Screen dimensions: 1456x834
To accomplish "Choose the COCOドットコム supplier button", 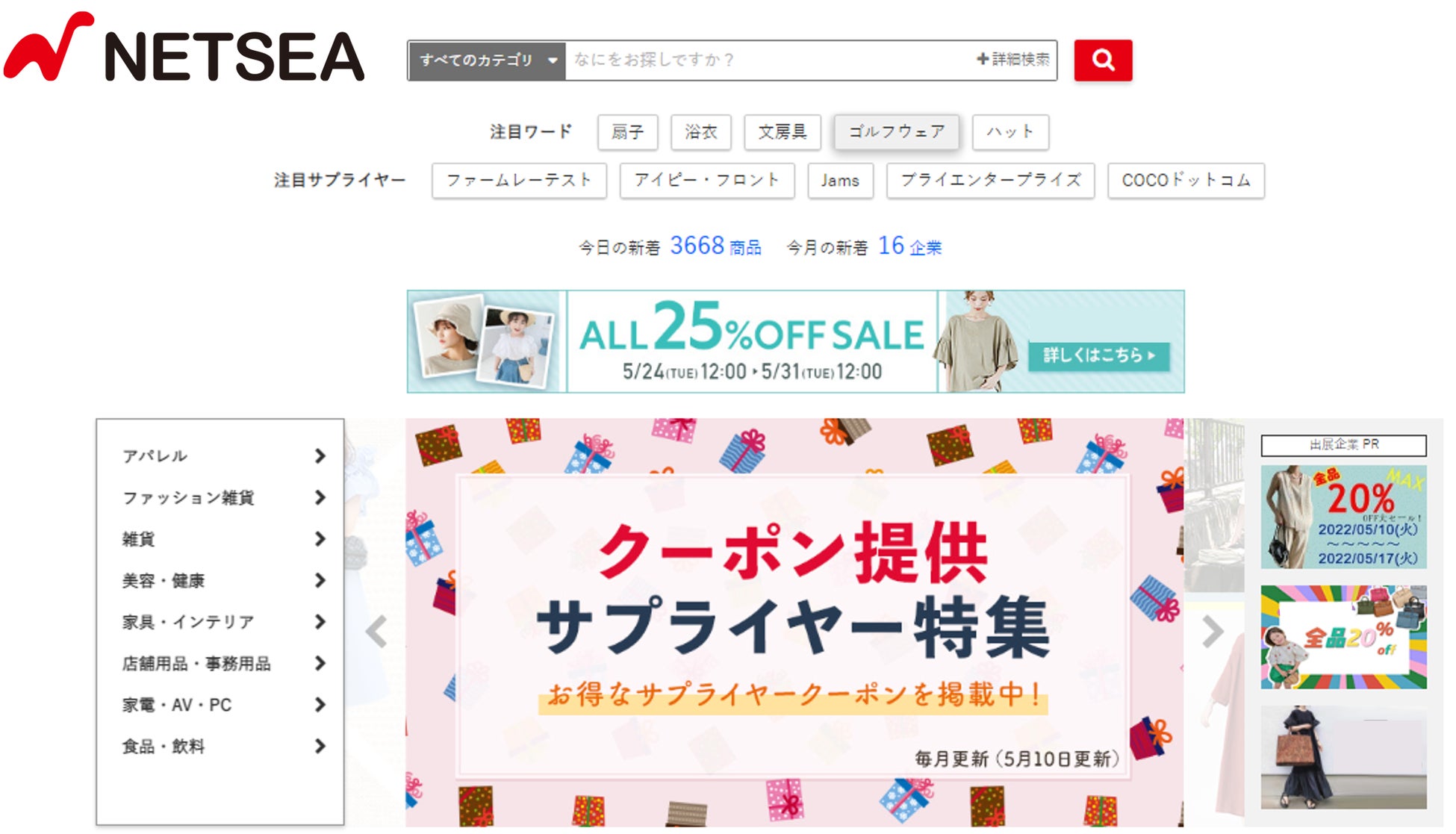I will [x=1186, y=181].
